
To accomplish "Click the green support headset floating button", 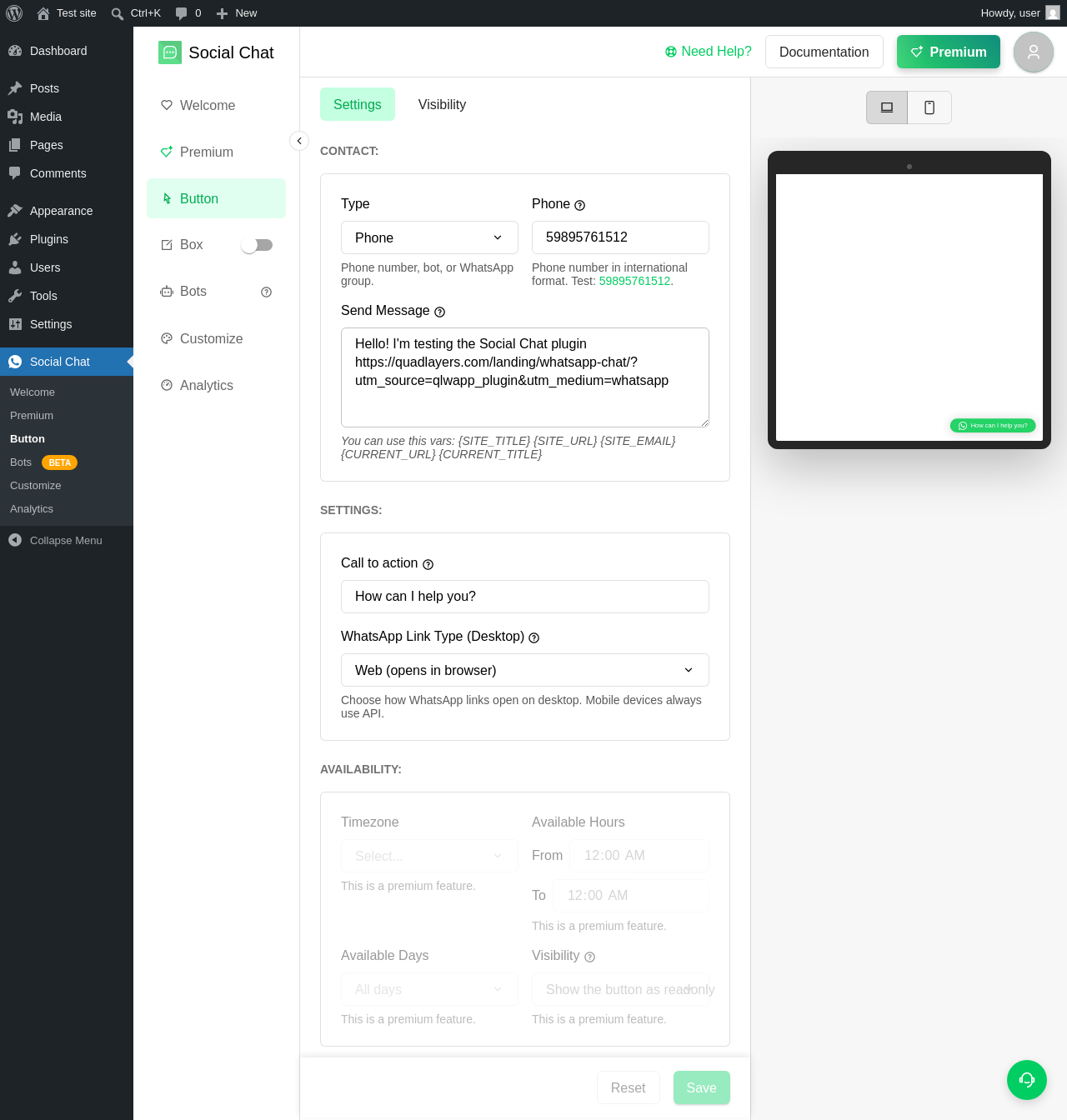I will [1027, 1080].
